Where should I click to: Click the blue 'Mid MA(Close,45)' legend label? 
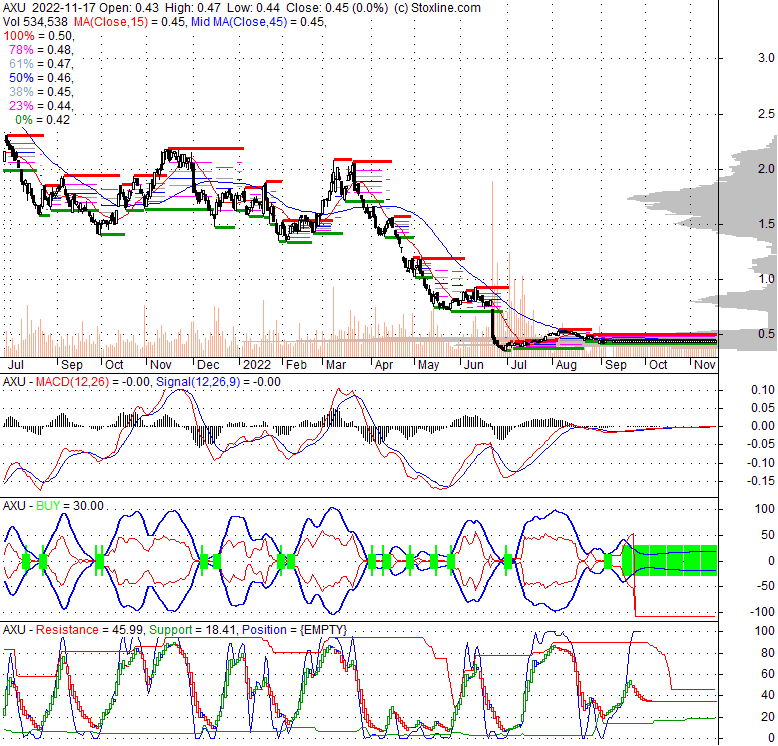click(x=239, y=22)
